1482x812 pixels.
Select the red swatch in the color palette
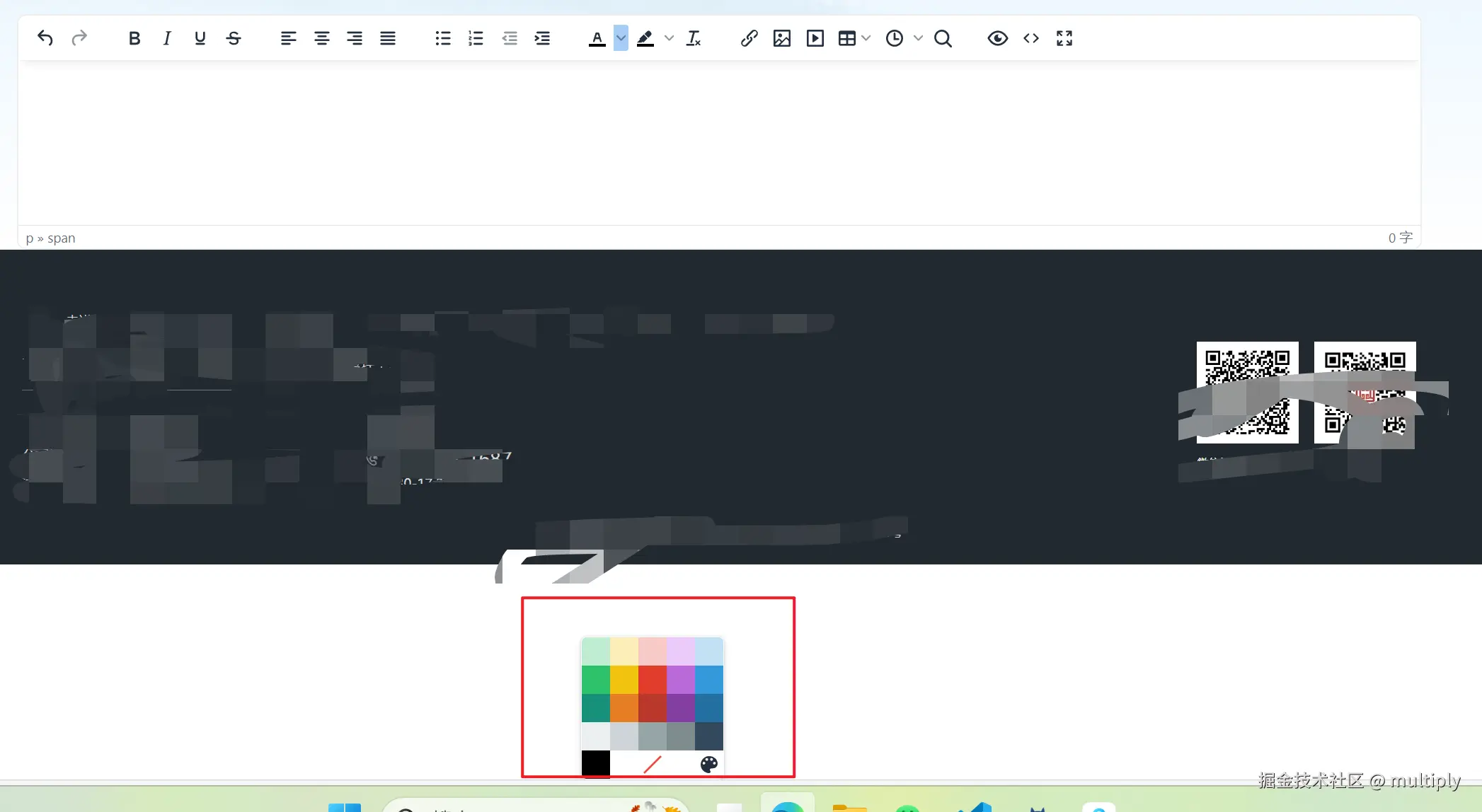click(652, 680)
